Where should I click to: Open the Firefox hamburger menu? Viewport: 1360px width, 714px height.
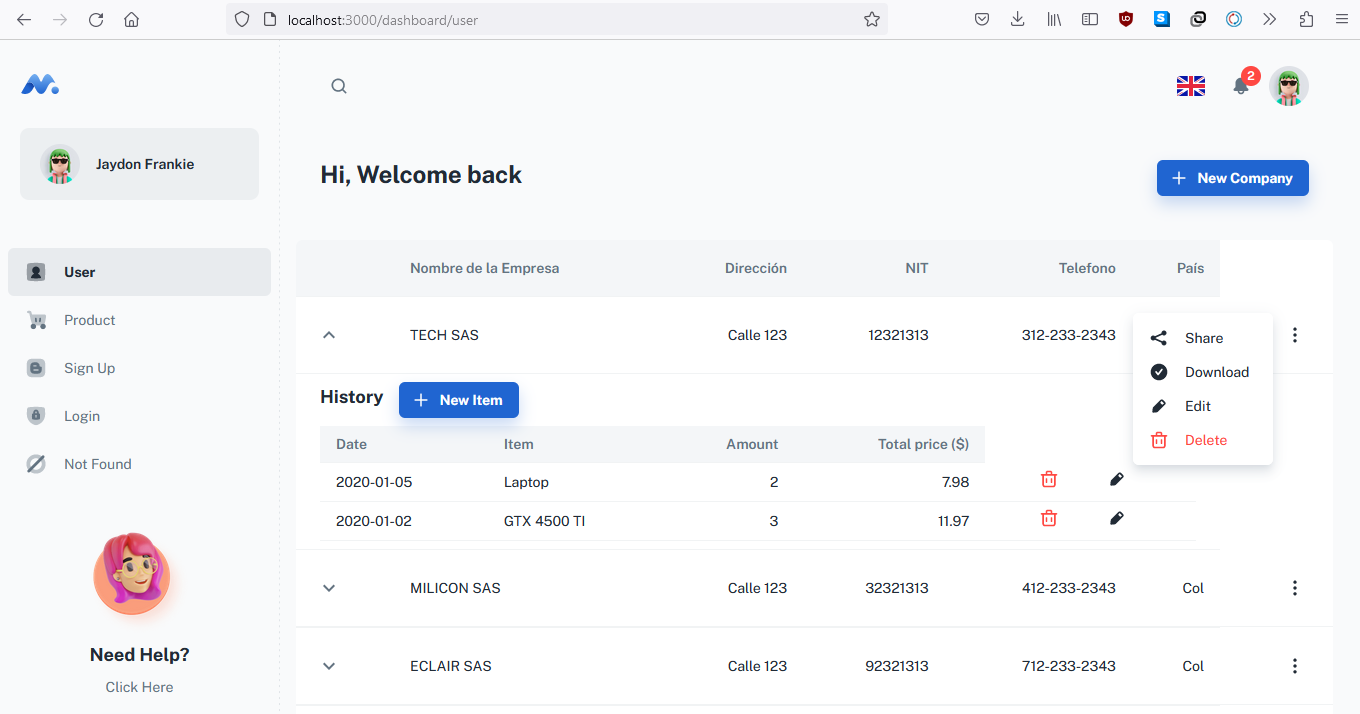pyautogui.click(x=1341, y=19)
